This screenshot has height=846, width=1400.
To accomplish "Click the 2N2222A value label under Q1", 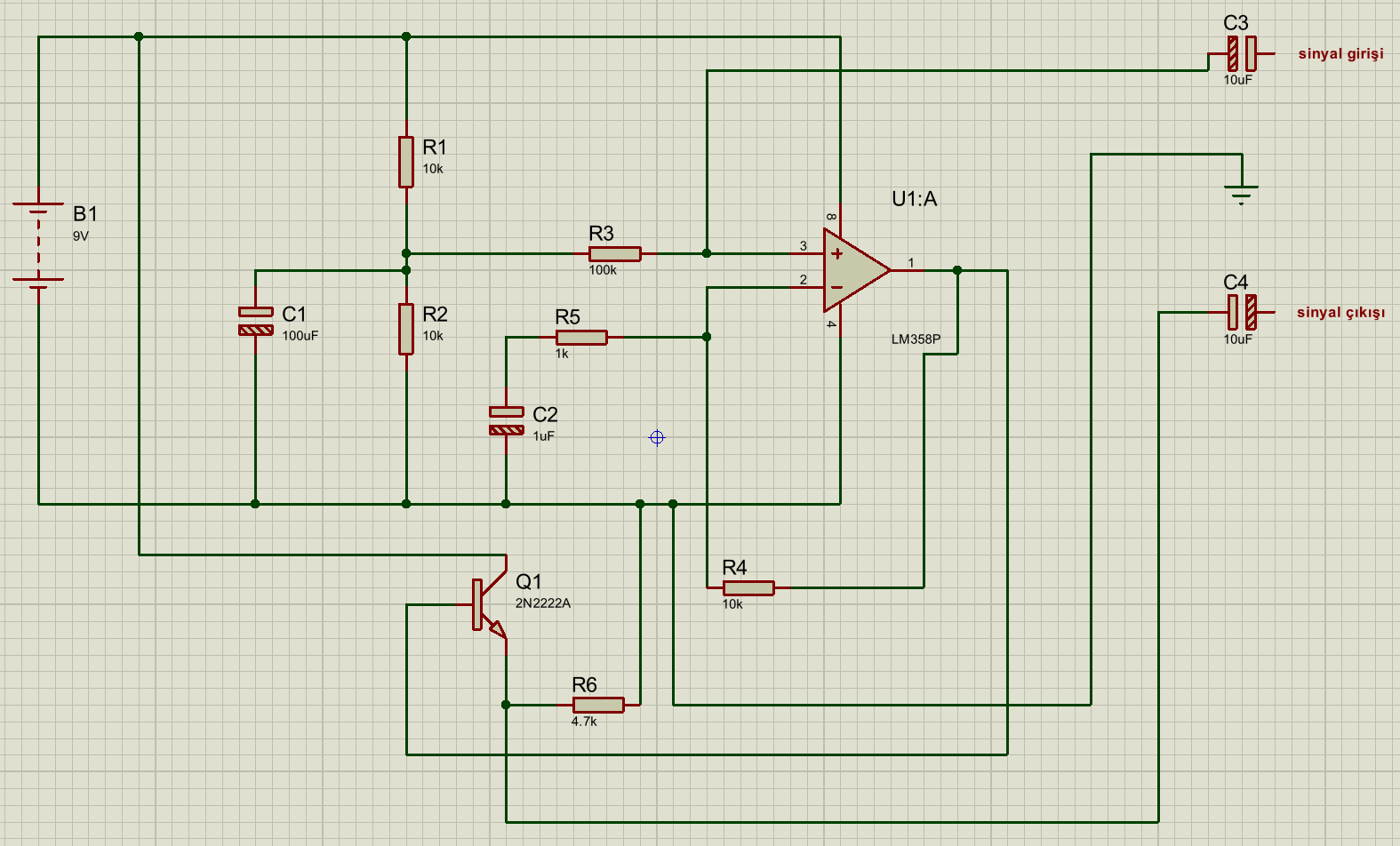I will [x=543, y=603].
